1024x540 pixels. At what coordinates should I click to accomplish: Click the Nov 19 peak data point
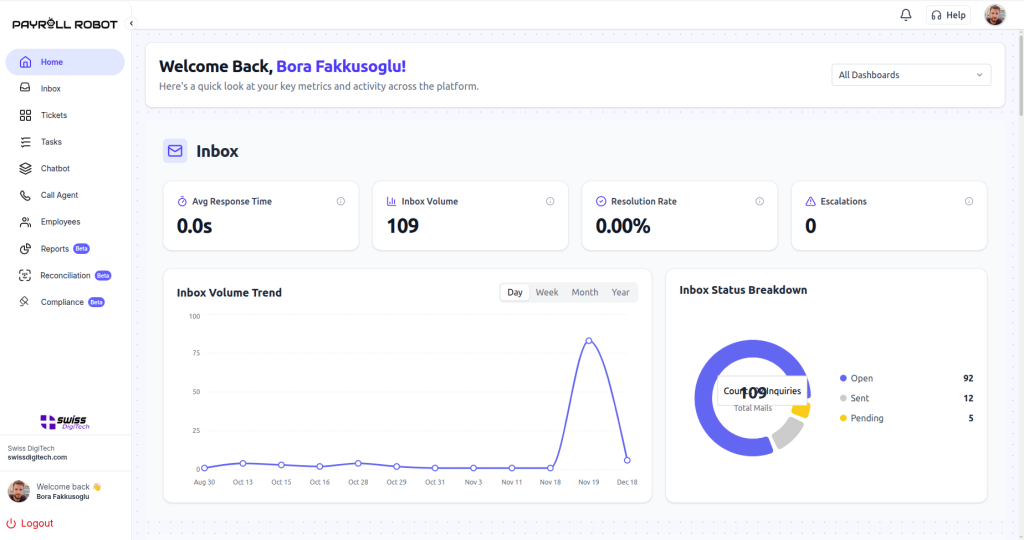click(x=588, y=341)
